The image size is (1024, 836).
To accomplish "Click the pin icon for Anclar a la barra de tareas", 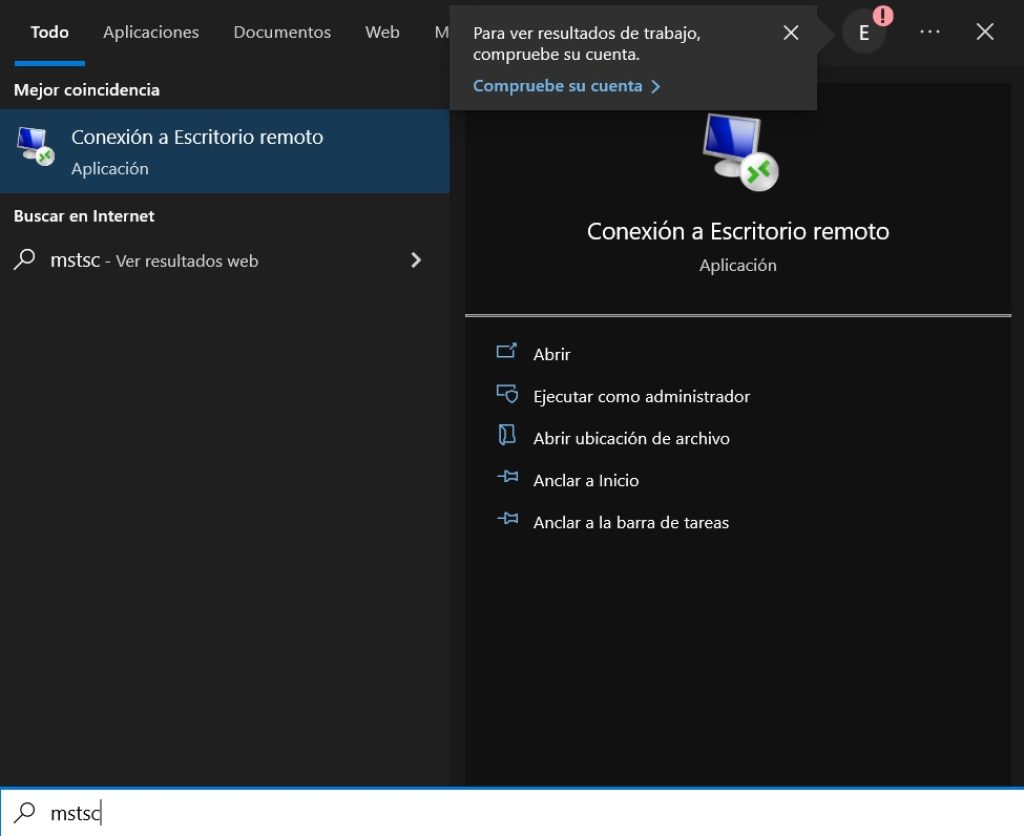I will coord(507,521).
